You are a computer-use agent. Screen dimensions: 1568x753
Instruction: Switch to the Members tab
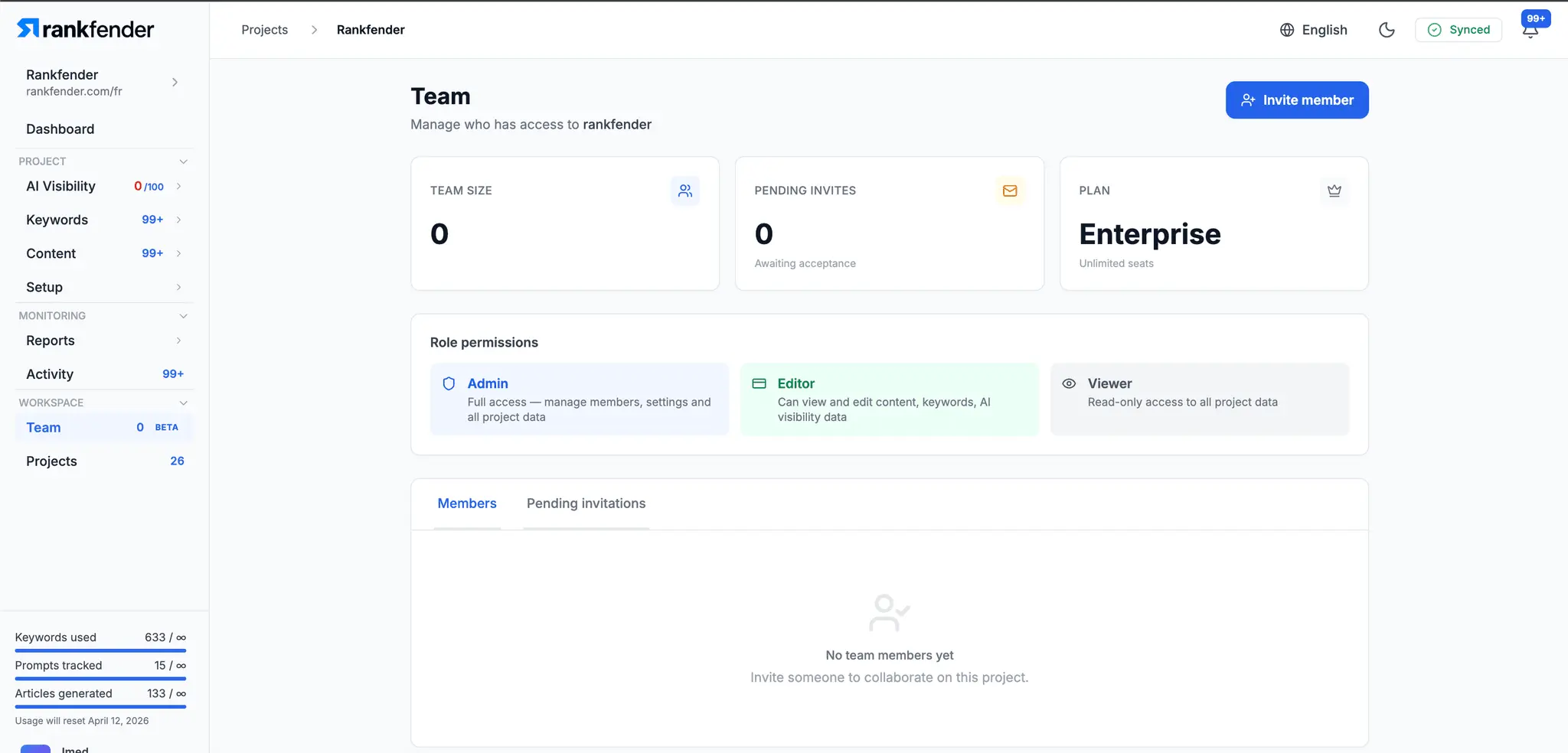467,504
